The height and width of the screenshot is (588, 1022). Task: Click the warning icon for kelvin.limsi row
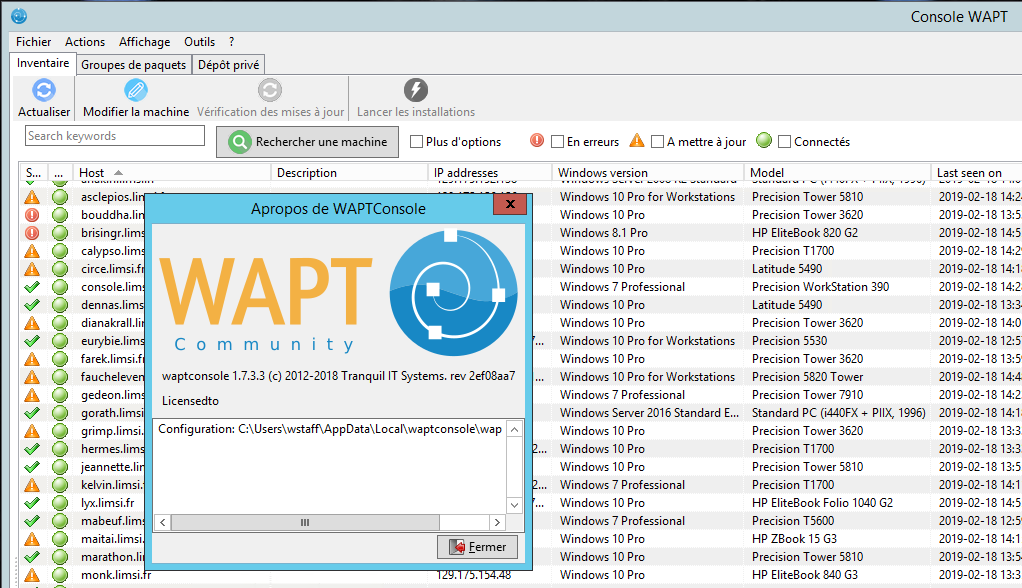[x=31, y=485]
